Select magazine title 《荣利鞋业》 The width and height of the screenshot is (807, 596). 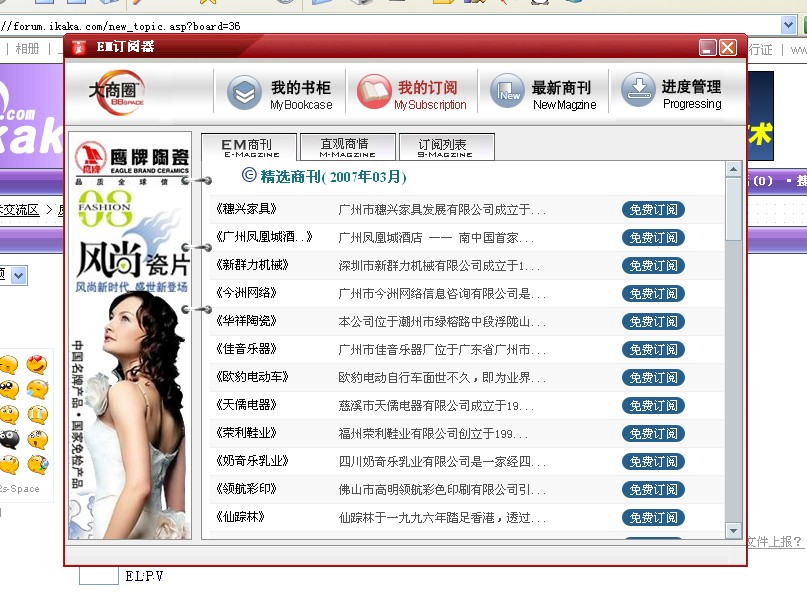(247, 432)
